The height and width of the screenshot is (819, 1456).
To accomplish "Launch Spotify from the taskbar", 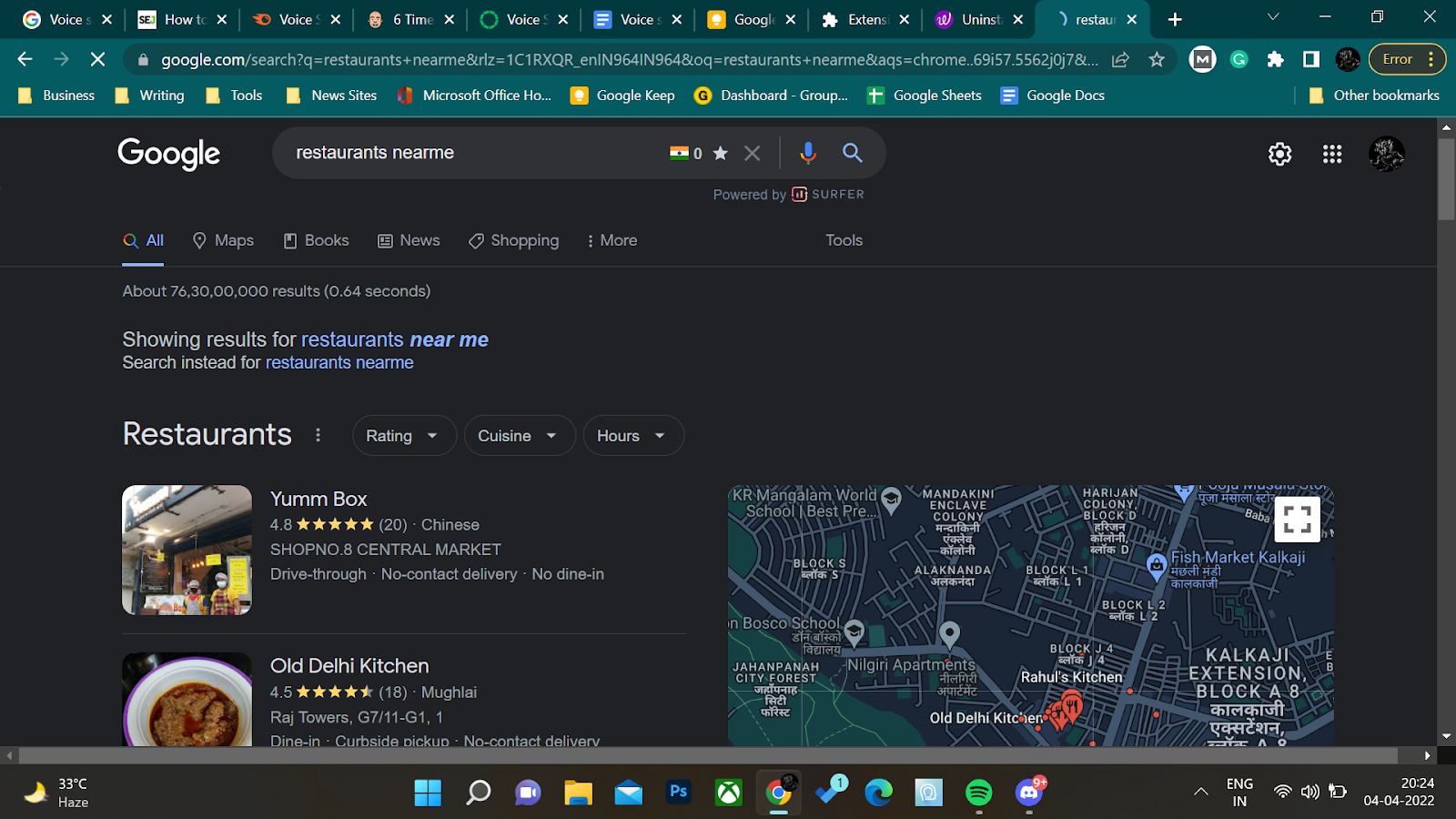I will pos(978,793).
